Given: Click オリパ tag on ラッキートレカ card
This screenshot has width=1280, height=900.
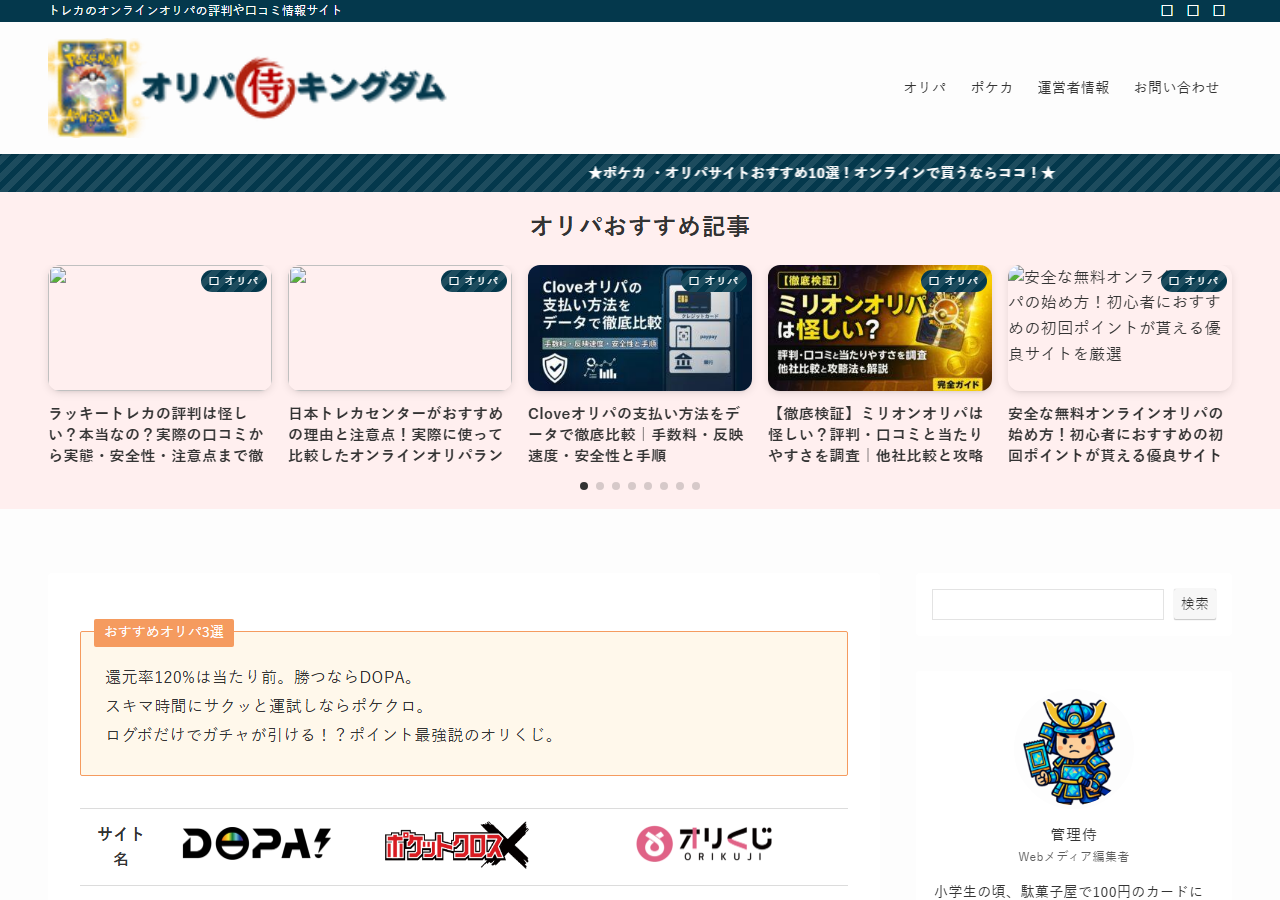Looking at the screenshot, I should [x=234, y=281].
